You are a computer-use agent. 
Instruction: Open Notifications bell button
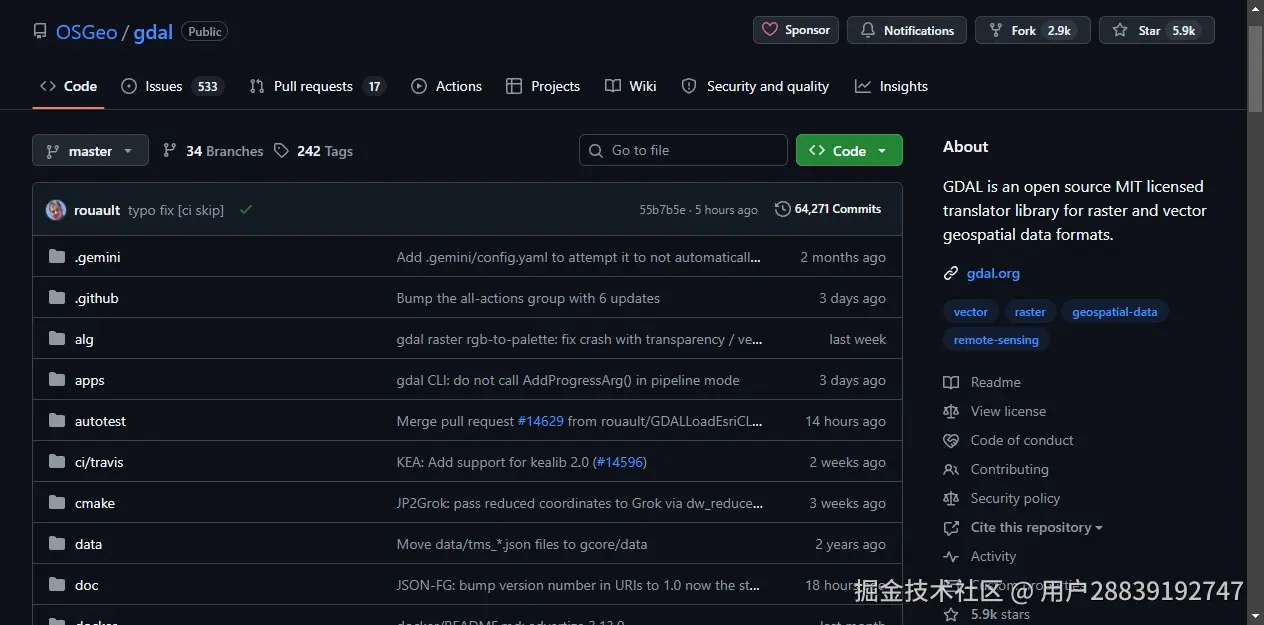coord(907,30)
